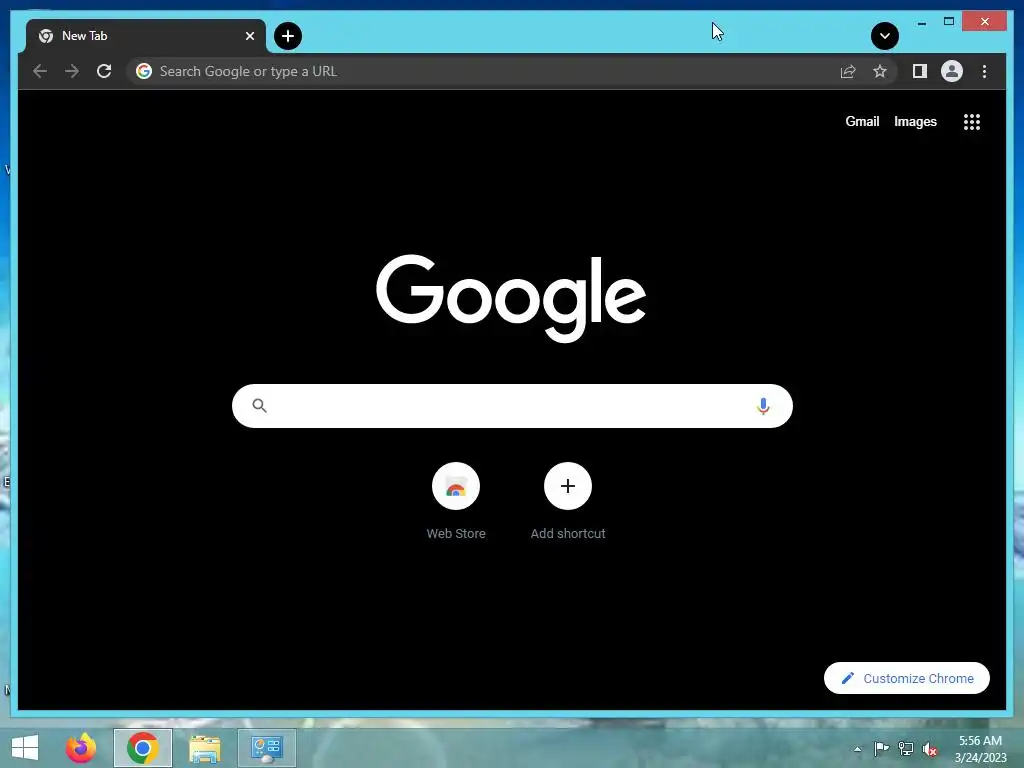Open the Gmail link
The image size is (1024, 768).
pyautogui.click(x=862, y=121)
